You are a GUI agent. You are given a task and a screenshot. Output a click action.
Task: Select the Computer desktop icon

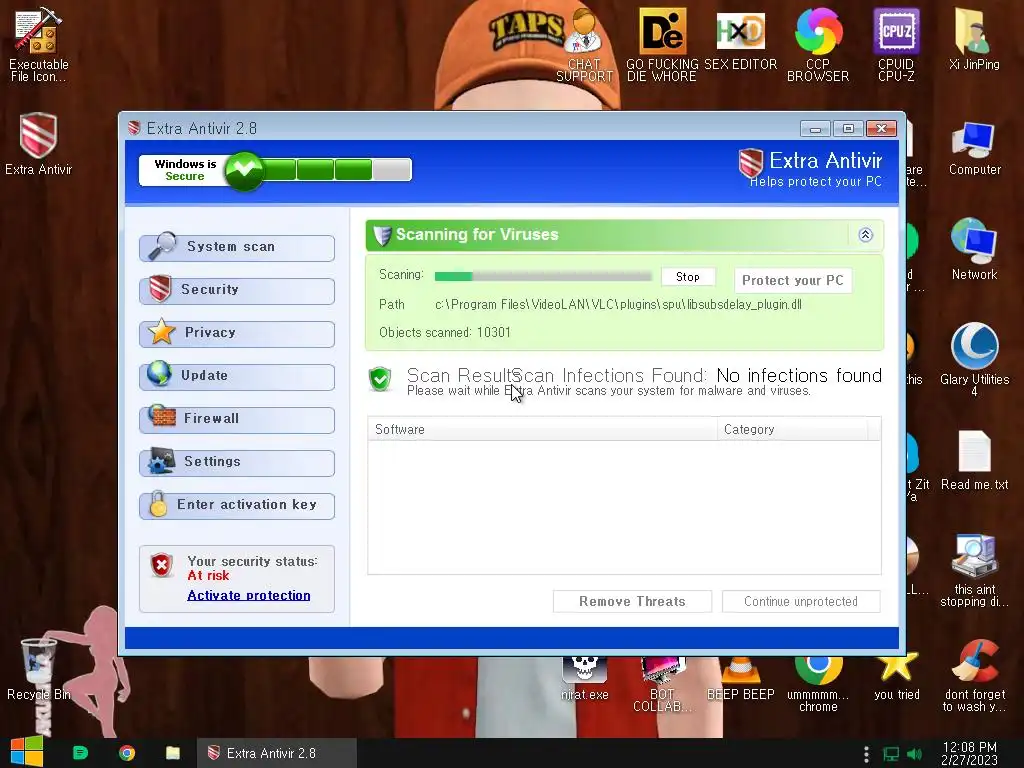pos(974,148)
